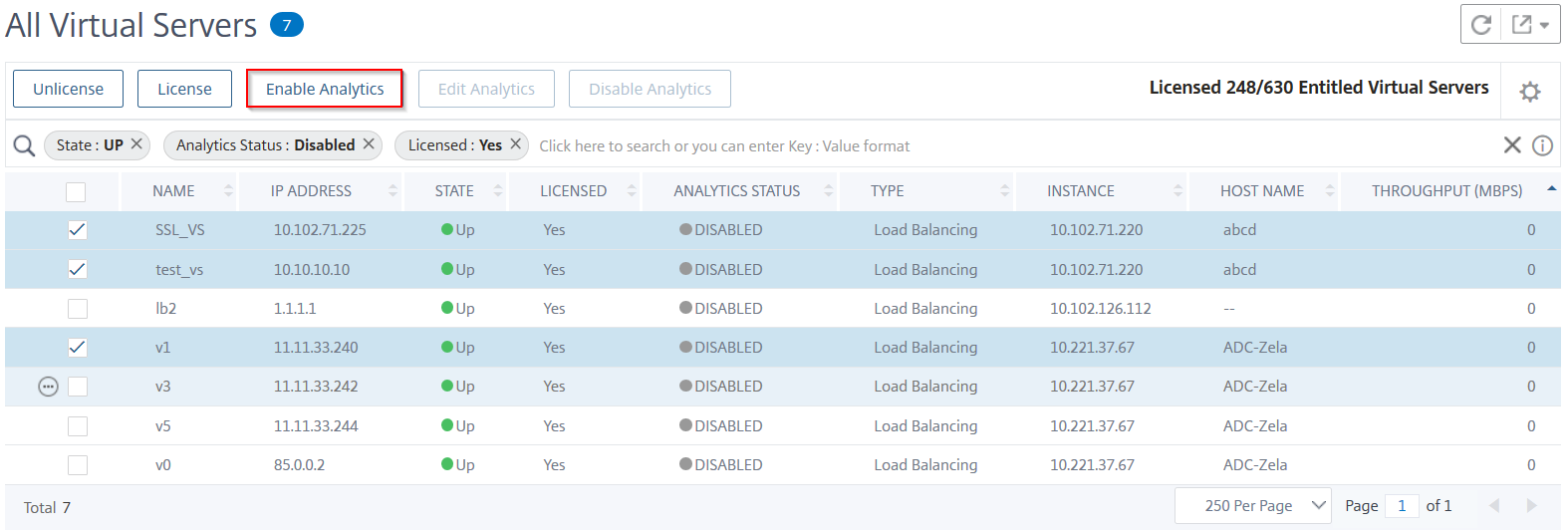Click the Unlicense button

point(68,89)
